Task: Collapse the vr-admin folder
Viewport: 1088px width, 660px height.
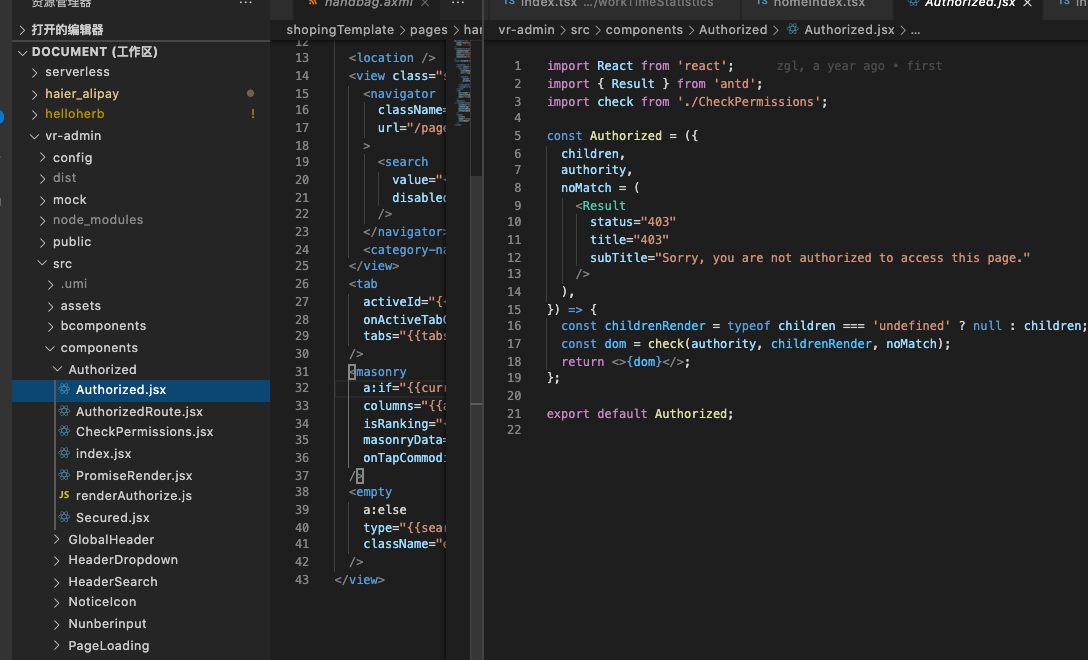Action: coord(35,136)
